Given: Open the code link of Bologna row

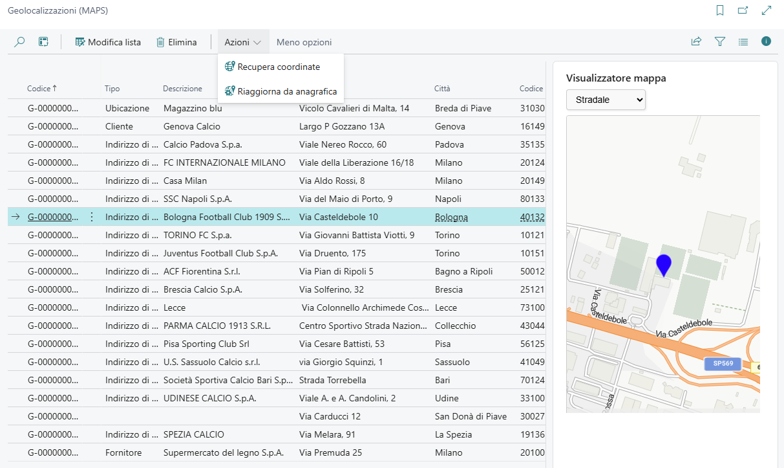Looking at the screenshot, I should pyautogui.click(x=52, y=217).
